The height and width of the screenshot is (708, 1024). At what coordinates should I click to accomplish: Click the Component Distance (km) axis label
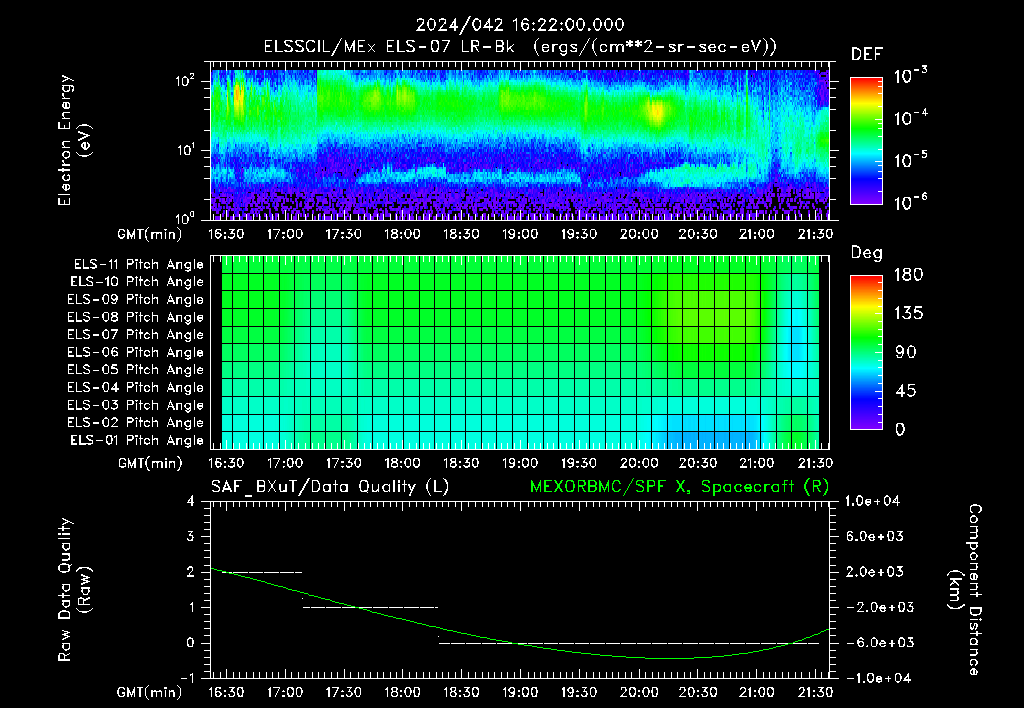click(965, 590)
